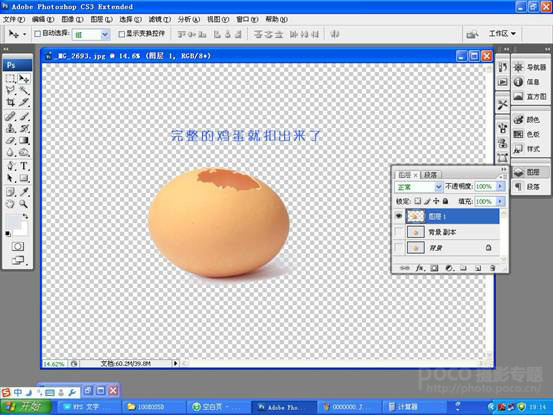Open the 导航器 panel
Screen dimensions: 553x415
coord(530,67)
